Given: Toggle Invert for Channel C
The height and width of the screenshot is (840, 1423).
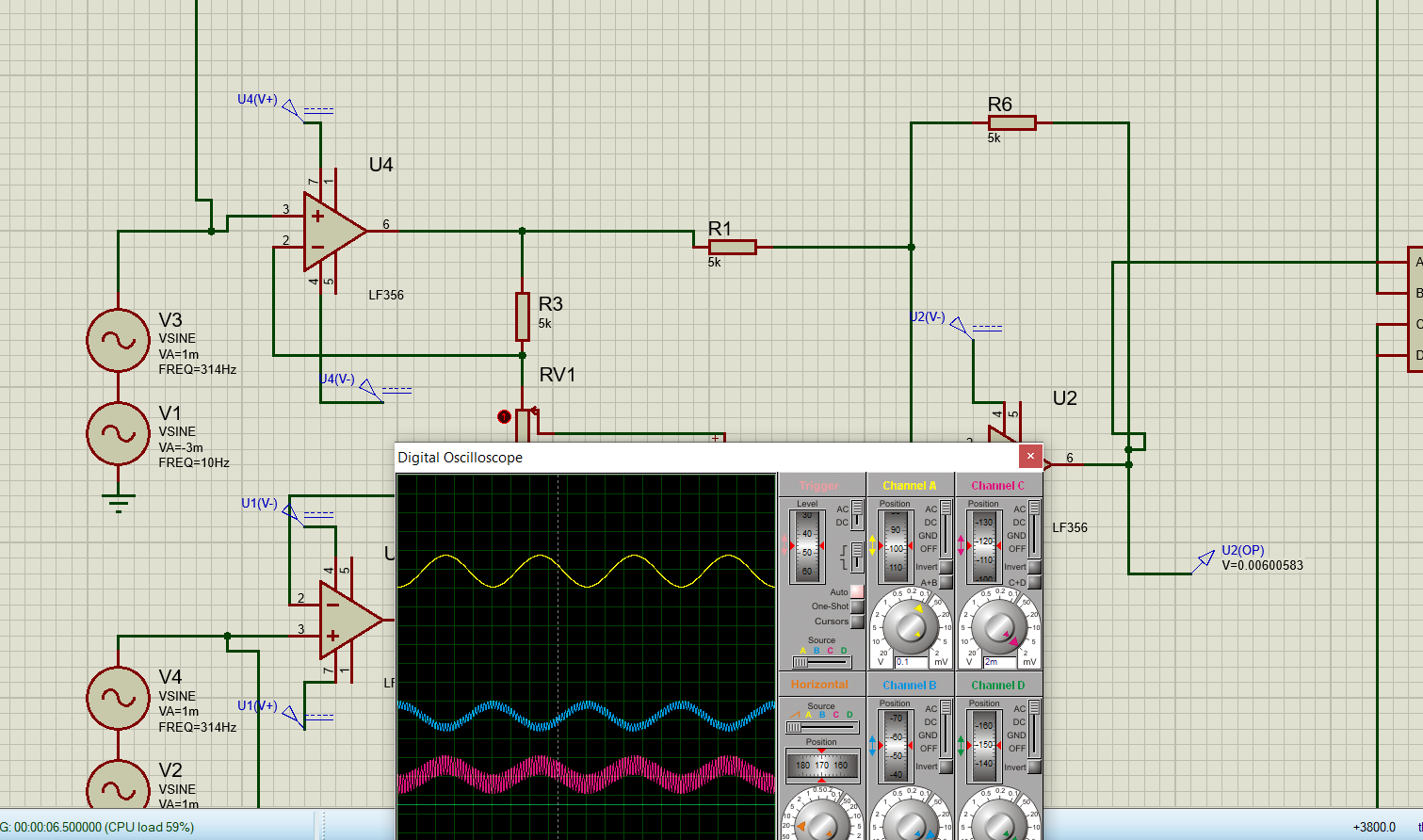Looking at the screenshot, I should pyautogui.click(x=1034, y=567).
